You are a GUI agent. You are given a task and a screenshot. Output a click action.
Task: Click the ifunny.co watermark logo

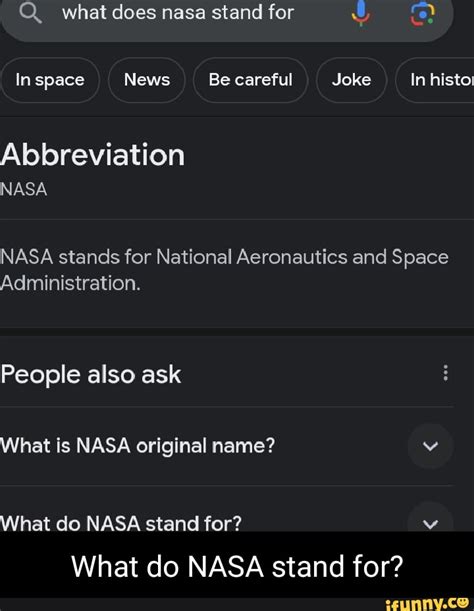click(427, 603)
